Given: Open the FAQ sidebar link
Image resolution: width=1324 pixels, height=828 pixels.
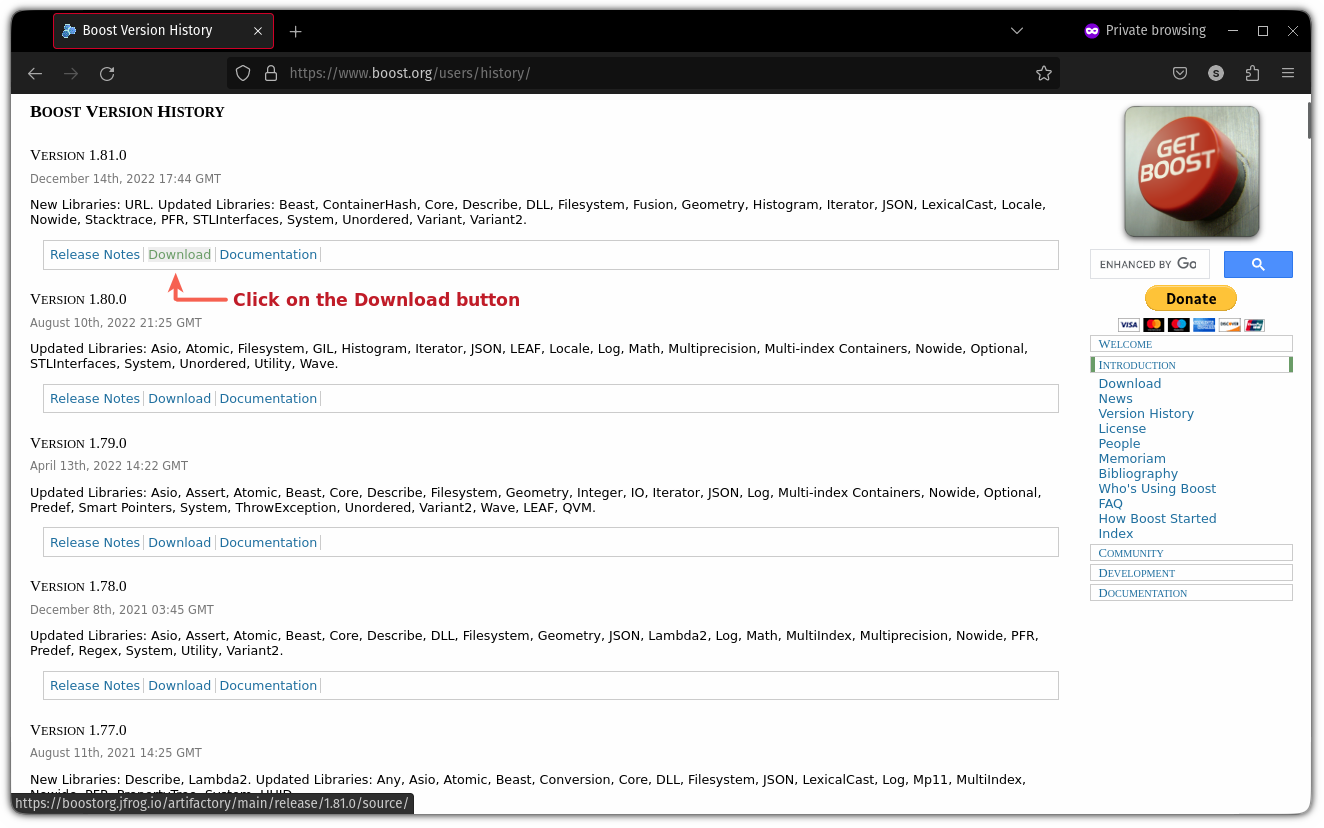Looking at the screenshot, I should click(1110, 503).
